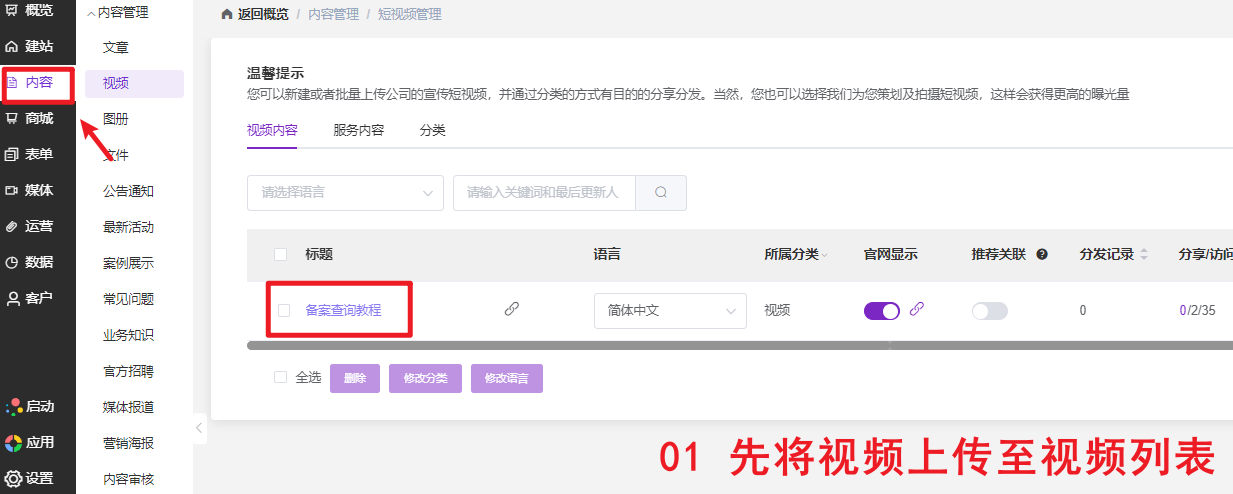The height and width of the screenshot is (494, 1233).
Task: Open the 数据 data sidebar item
Action: [x=30, y=263]
